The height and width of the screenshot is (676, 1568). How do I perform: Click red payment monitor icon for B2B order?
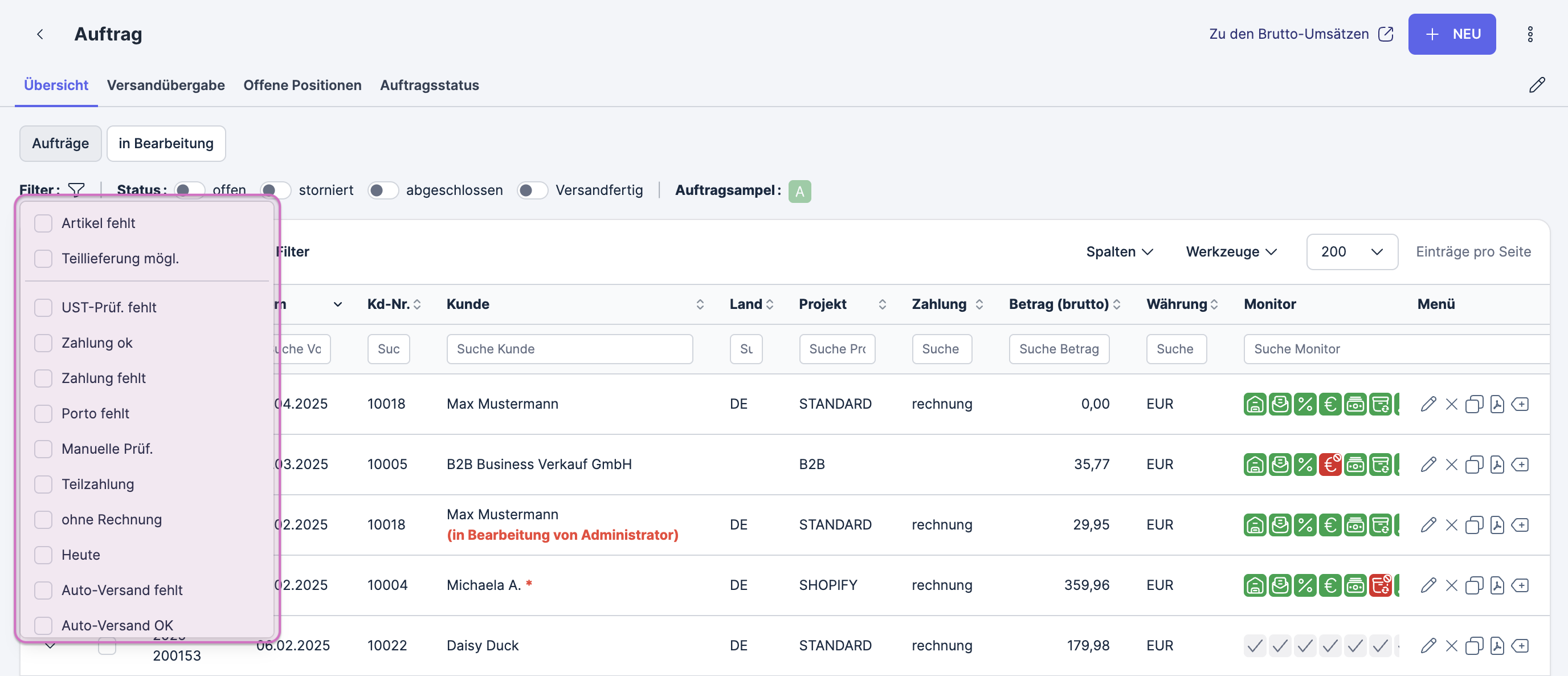click(1330, 465)
